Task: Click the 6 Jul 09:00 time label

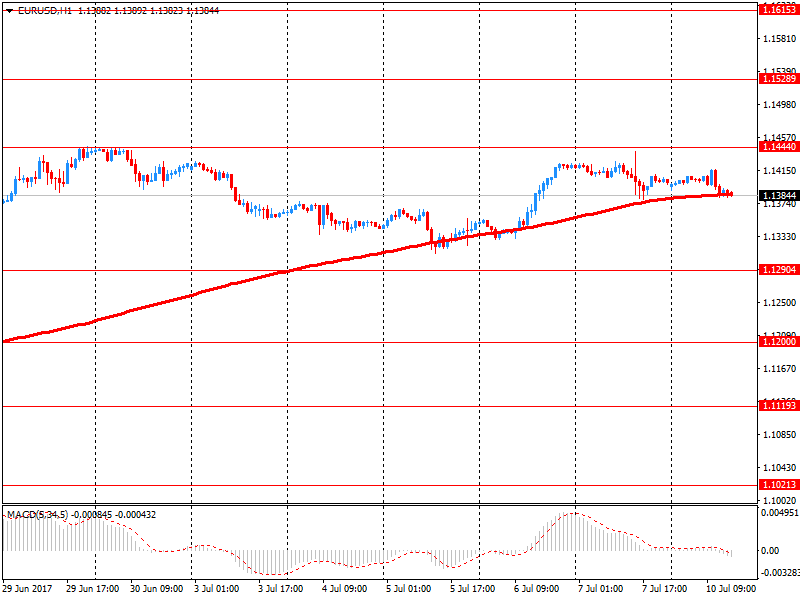Action: [x=537, y=589]
